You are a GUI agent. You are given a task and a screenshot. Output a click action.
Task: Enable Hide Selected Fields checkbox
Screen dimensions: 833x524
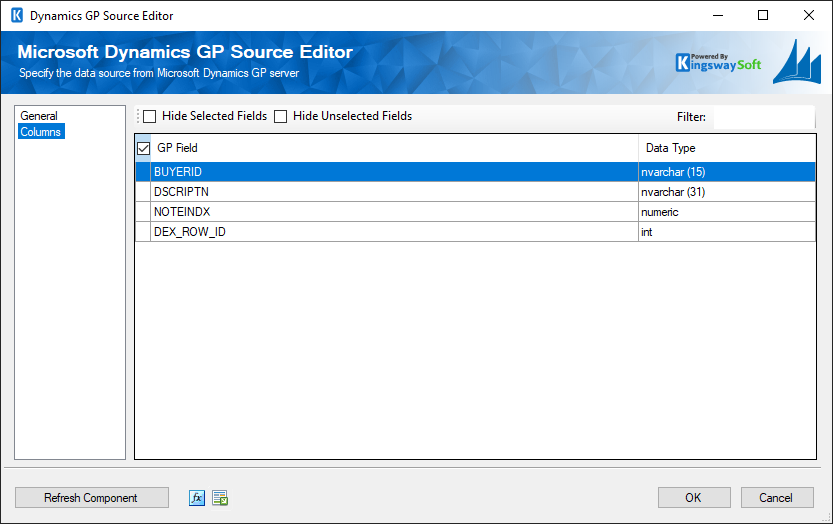tap(150, 116)
